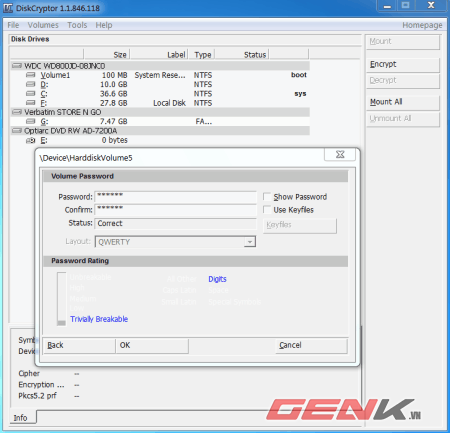Select the C: volume label
This screenshot has height=433, width=450.
(x=44, y=94)
